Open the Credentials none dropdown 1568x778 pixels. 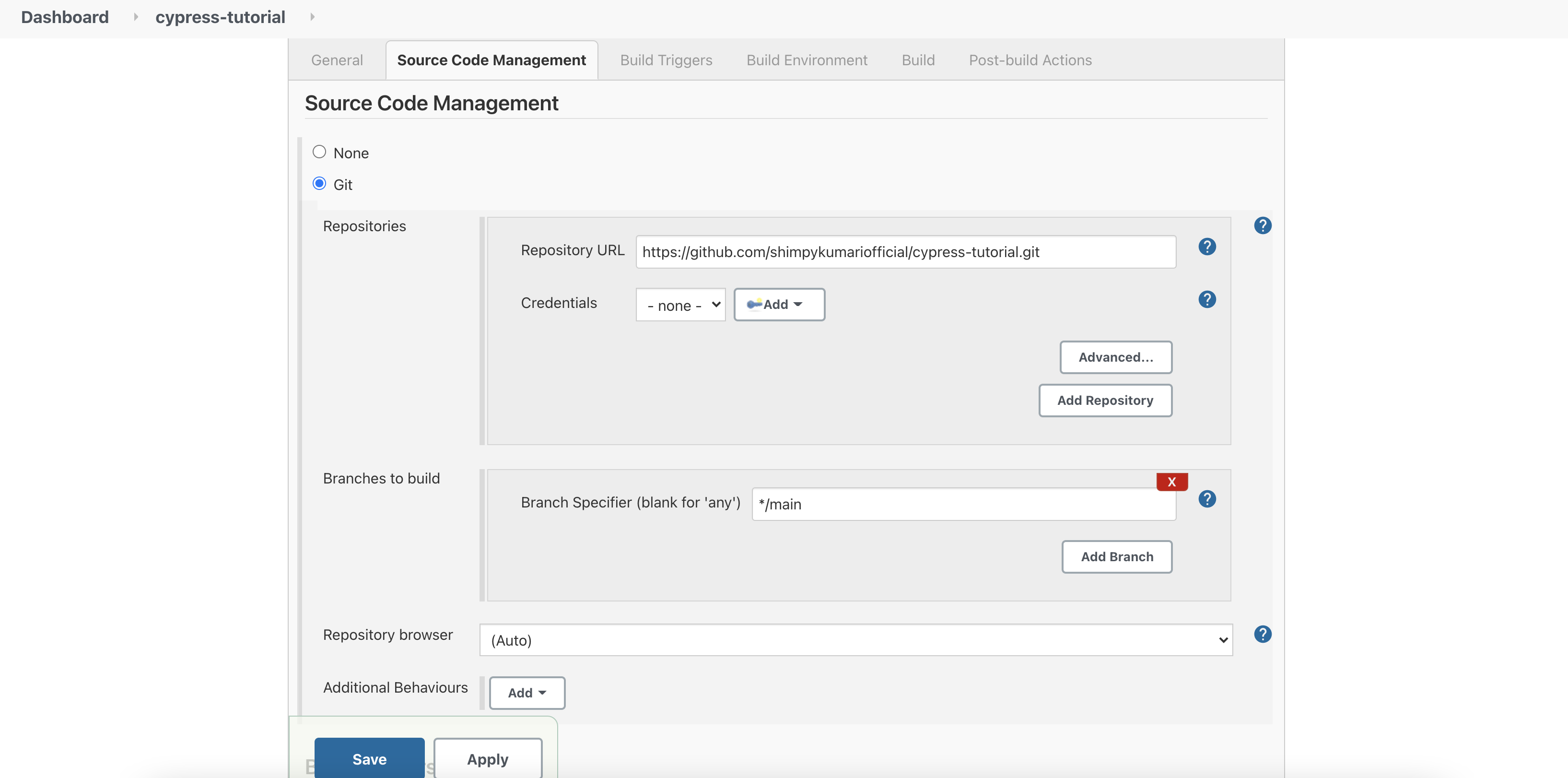pos(680,305)
